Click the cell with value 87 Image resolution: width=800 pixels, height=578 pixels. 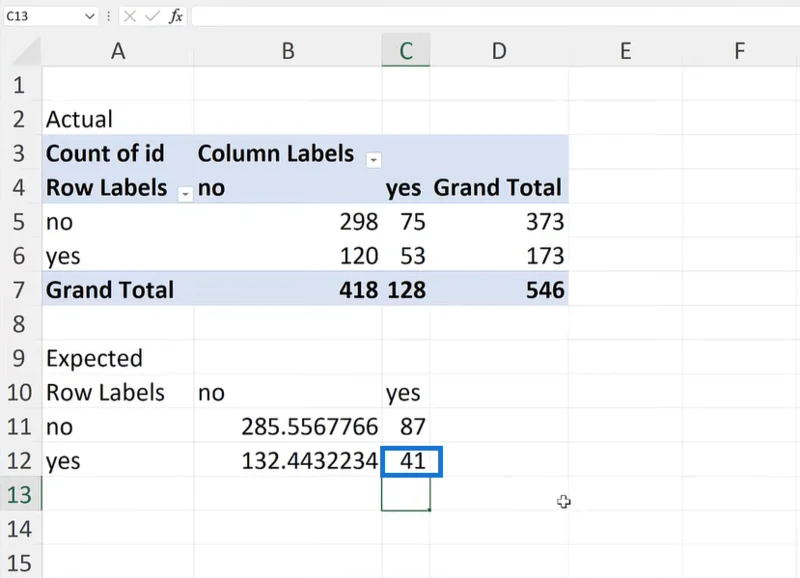click(406, 426)
